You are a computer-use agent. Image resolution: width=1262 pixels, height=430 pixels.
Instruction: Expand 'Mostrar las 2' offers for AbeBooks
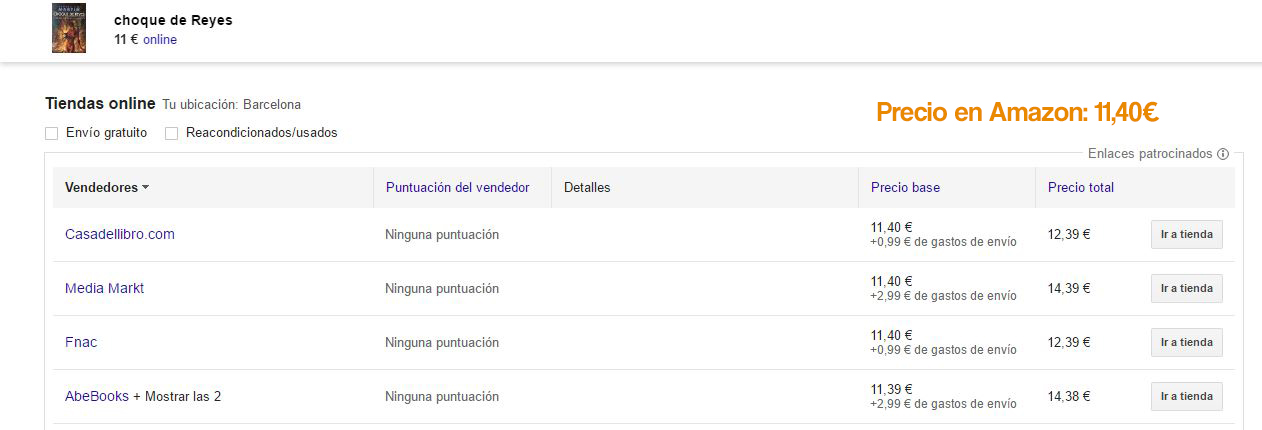[183, 396]
